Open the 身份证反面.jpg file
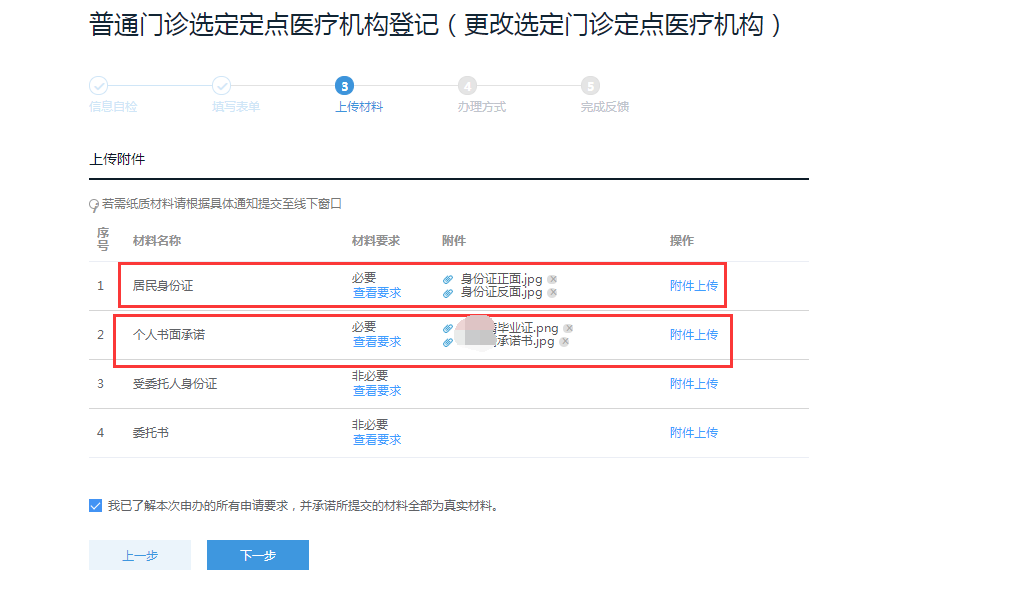 tap(501, 293)
